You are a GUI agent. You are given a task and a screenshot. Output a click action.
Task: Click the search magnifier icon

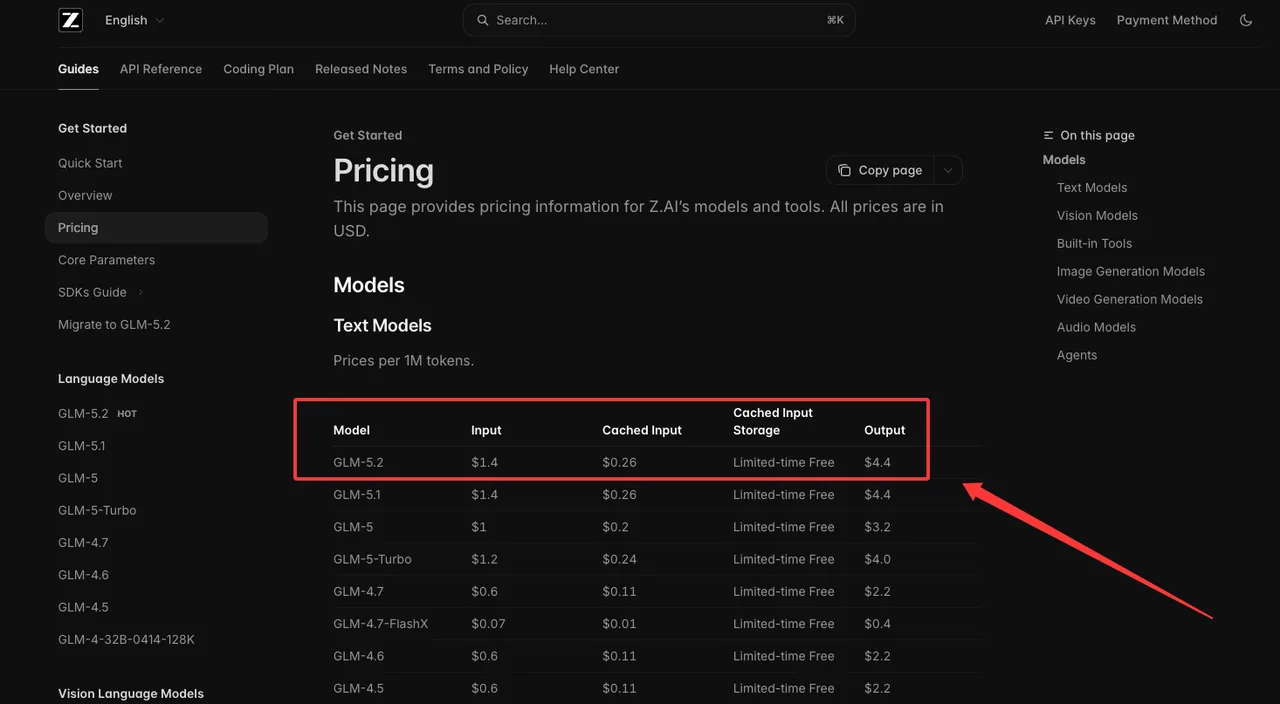point(483,20)
